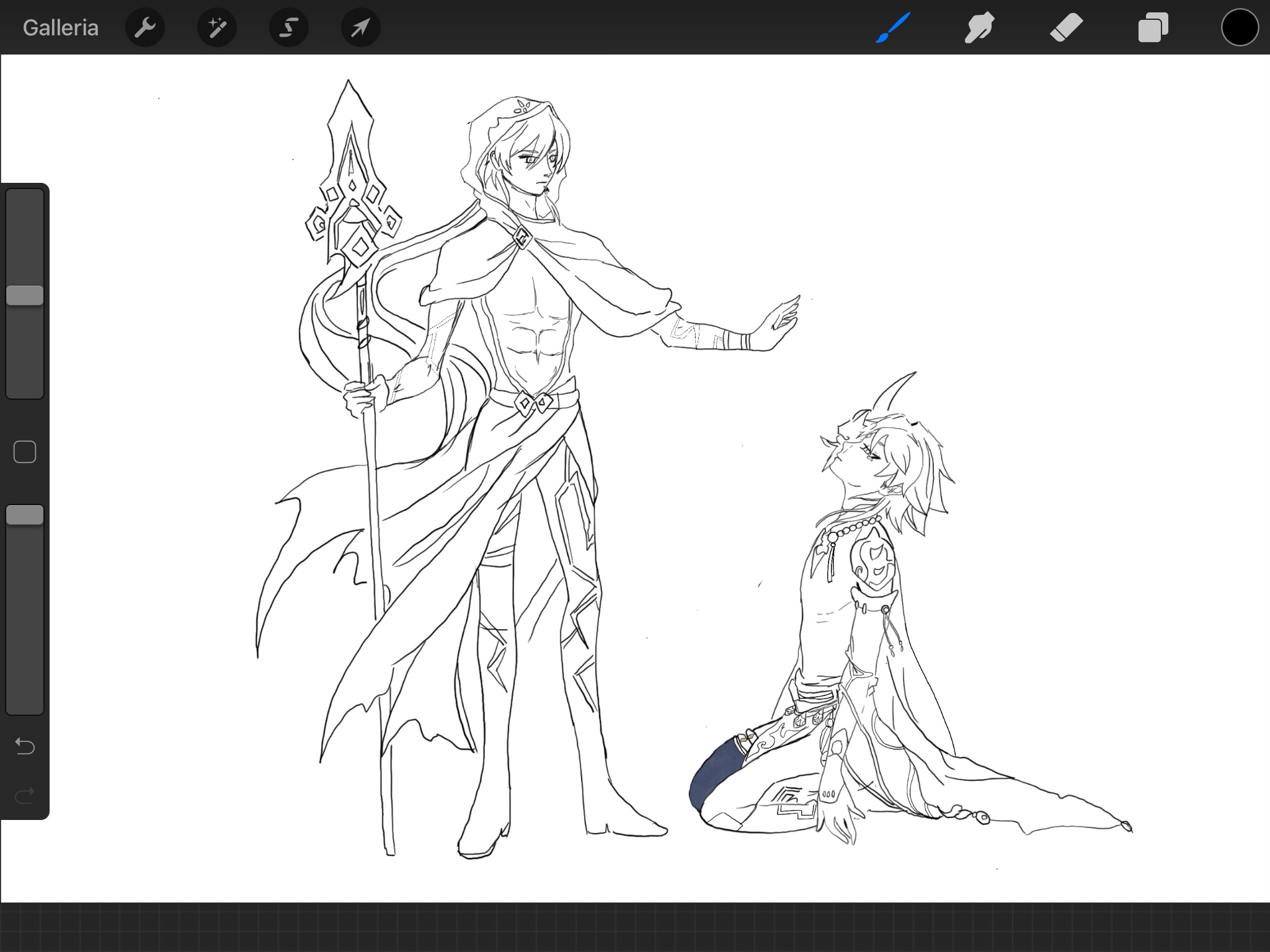
Task: Tap the redo arrow
Action: click(x=25, y=795)
